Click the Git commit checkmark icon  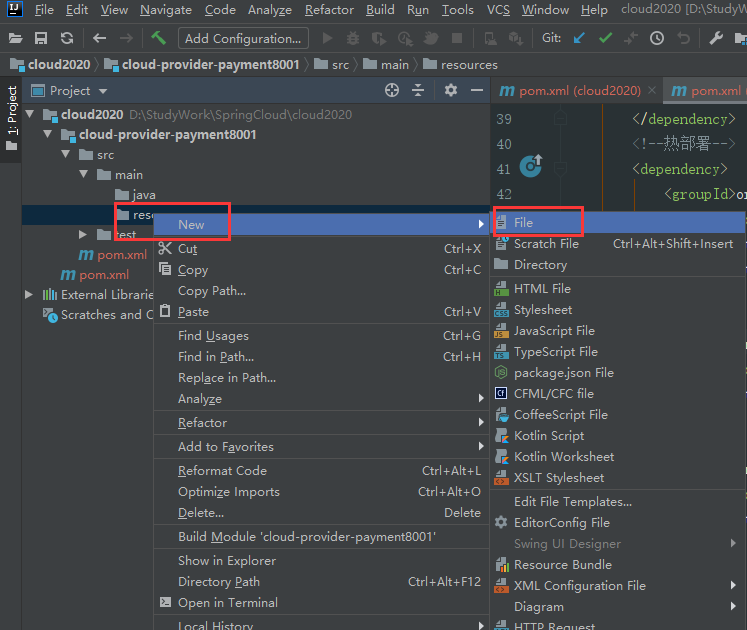pos(606,38)
